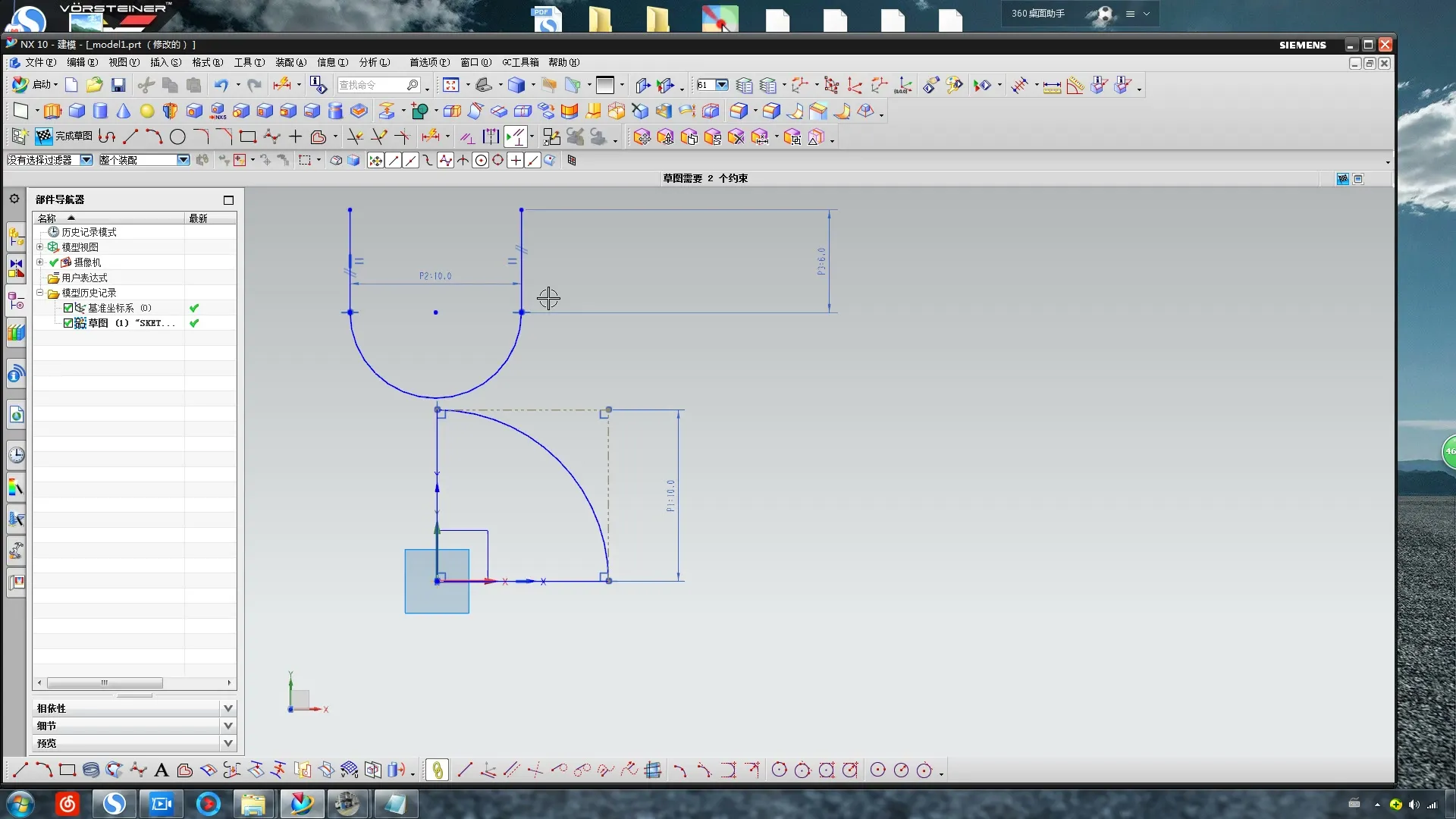Image resolution: width=1456 pixels, height=819 pixels.
Task: Click the Finish Sketch (完成草图) button
Action: coord(65,136)
